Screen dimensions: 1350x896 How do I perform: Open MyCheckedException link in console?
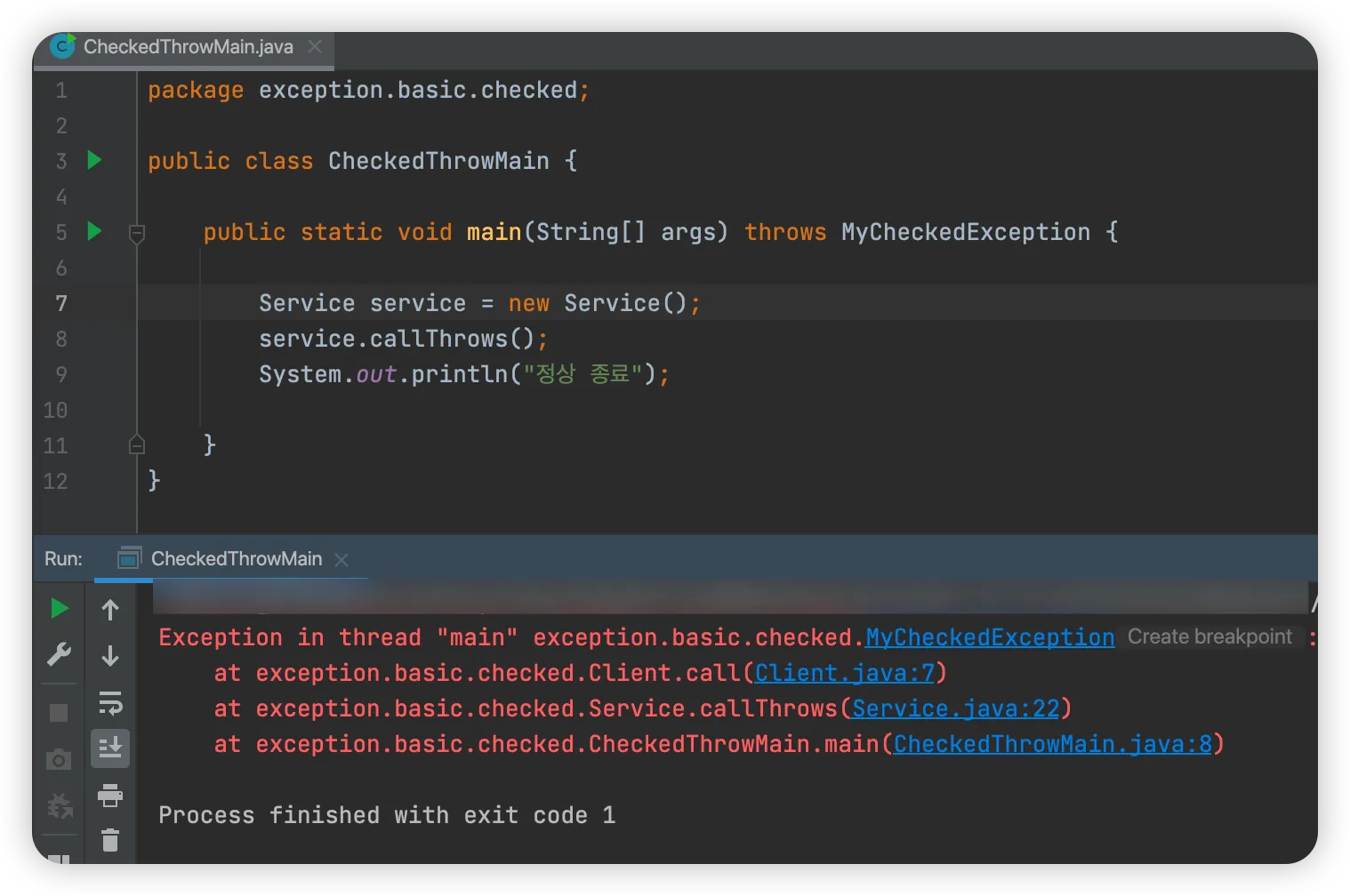pyautogui.click(x=990, y=637)
